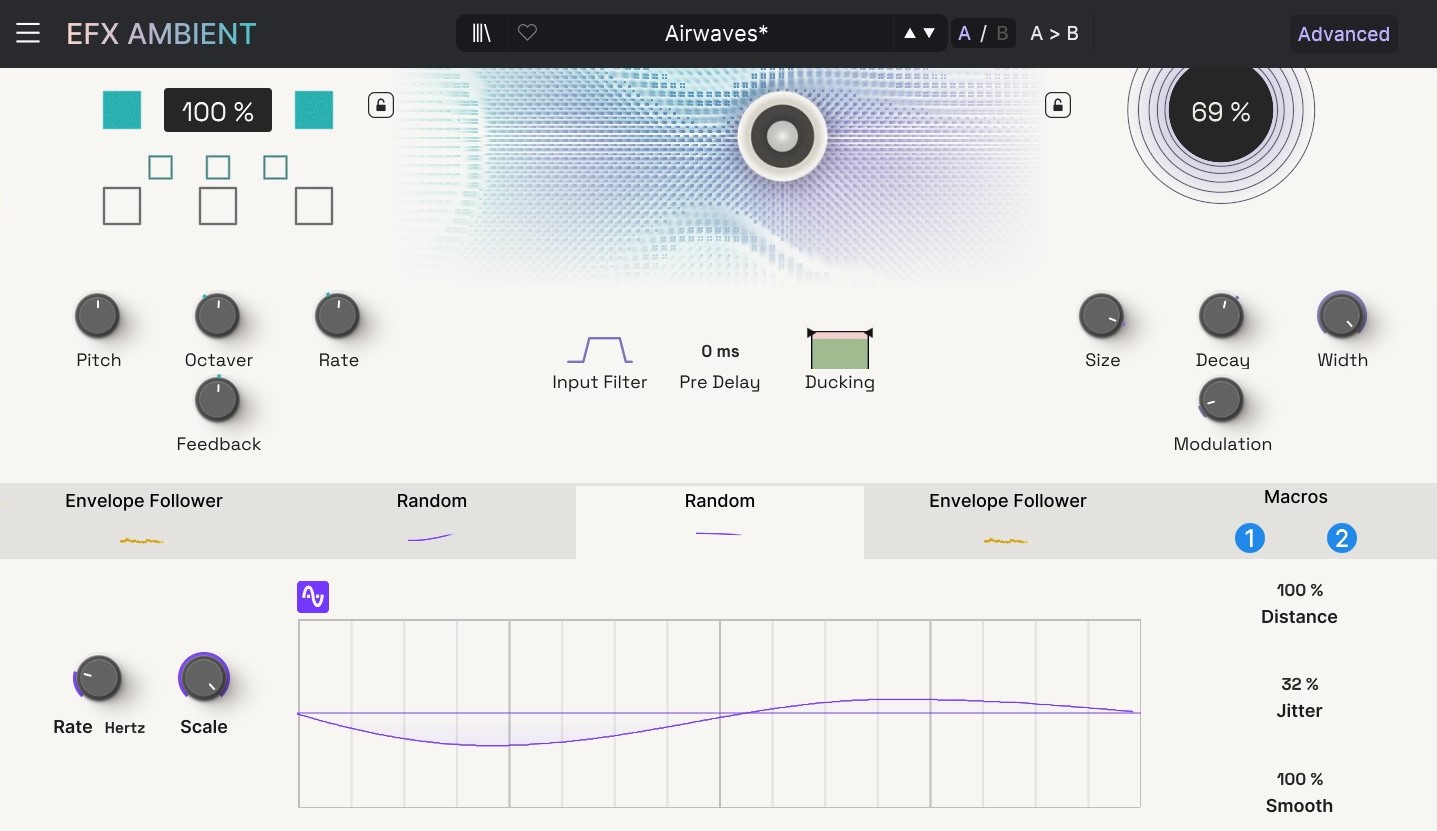Open the preset library browser

(x=482, y=33)
